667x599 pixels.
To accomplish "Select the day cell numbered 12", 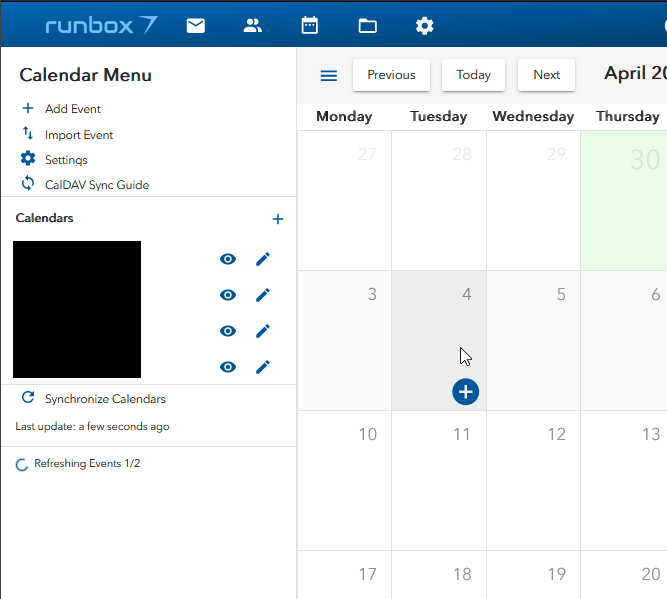I will (x=533, y=480).
